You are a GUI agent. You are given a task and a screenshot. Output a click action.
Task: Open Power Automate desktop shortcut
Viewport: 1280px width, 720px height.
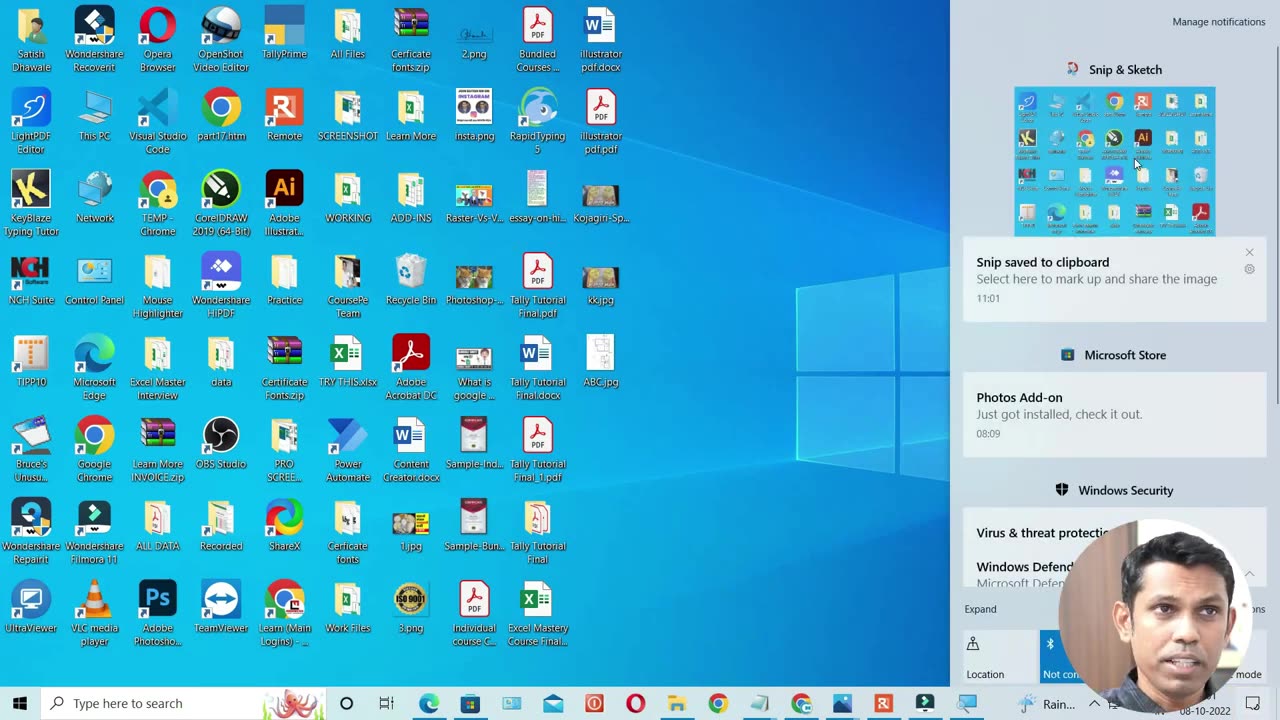[x=348, y=450]
